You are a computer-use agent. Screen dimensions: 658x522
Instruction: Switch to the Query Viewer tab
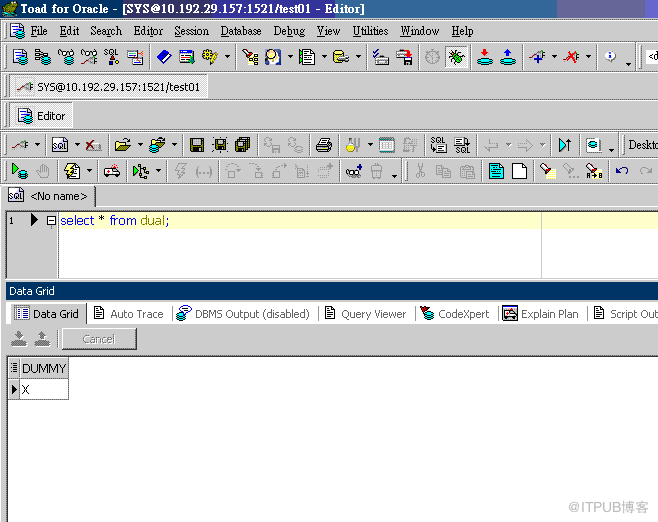tap(366, 314)
